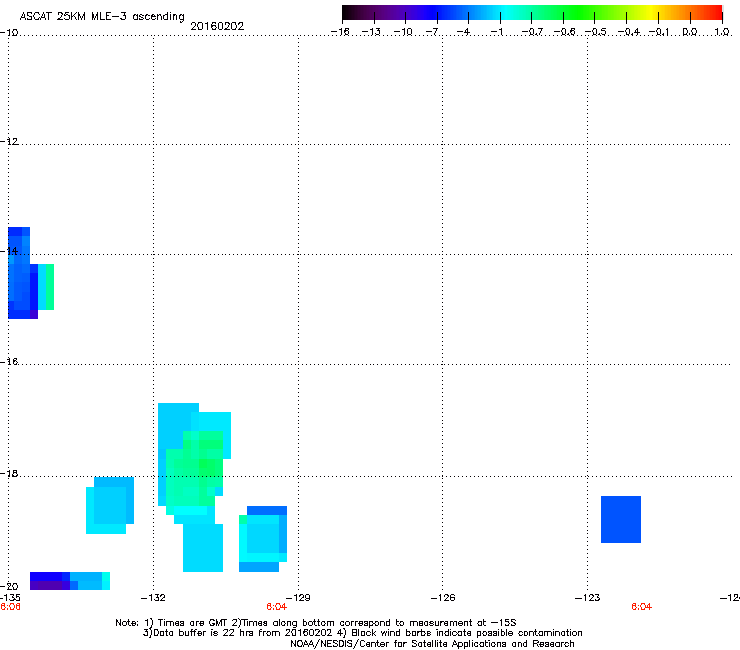Select the date text "20160202" under the title
The height and width of the screenshot is (650, 740).
pyautogui.click(x=217, y=26)
